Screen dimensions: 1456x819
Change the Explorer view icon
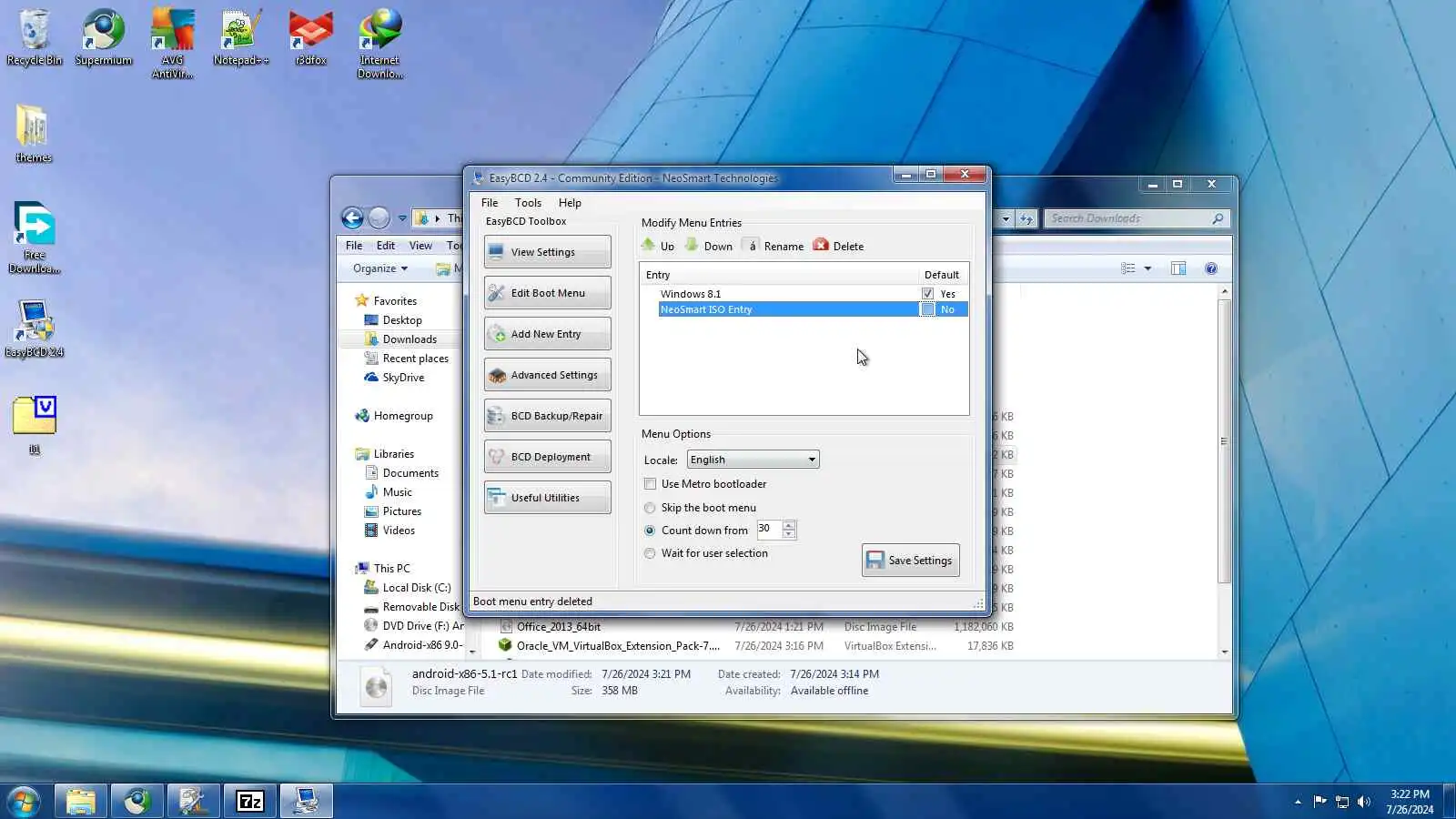[1128, 268]
